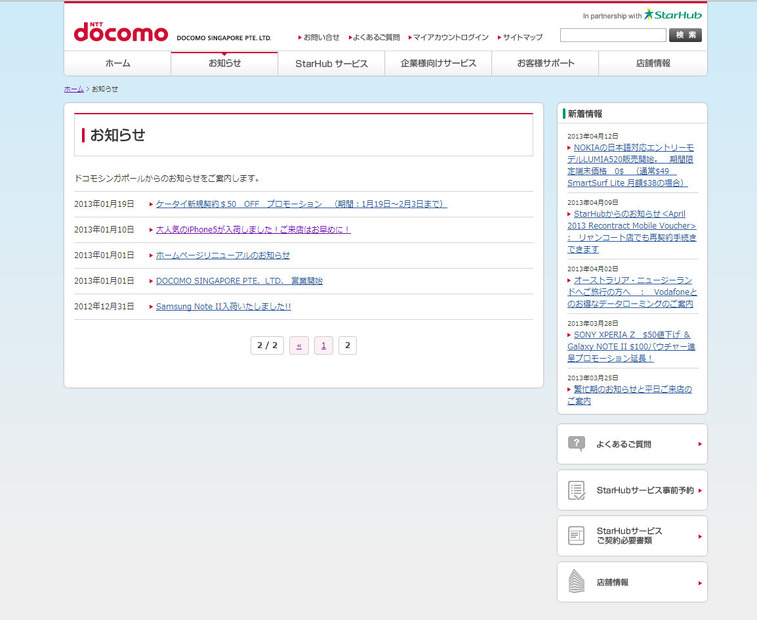Go to previous page with « button
The image size is (757, 620).
299,345
